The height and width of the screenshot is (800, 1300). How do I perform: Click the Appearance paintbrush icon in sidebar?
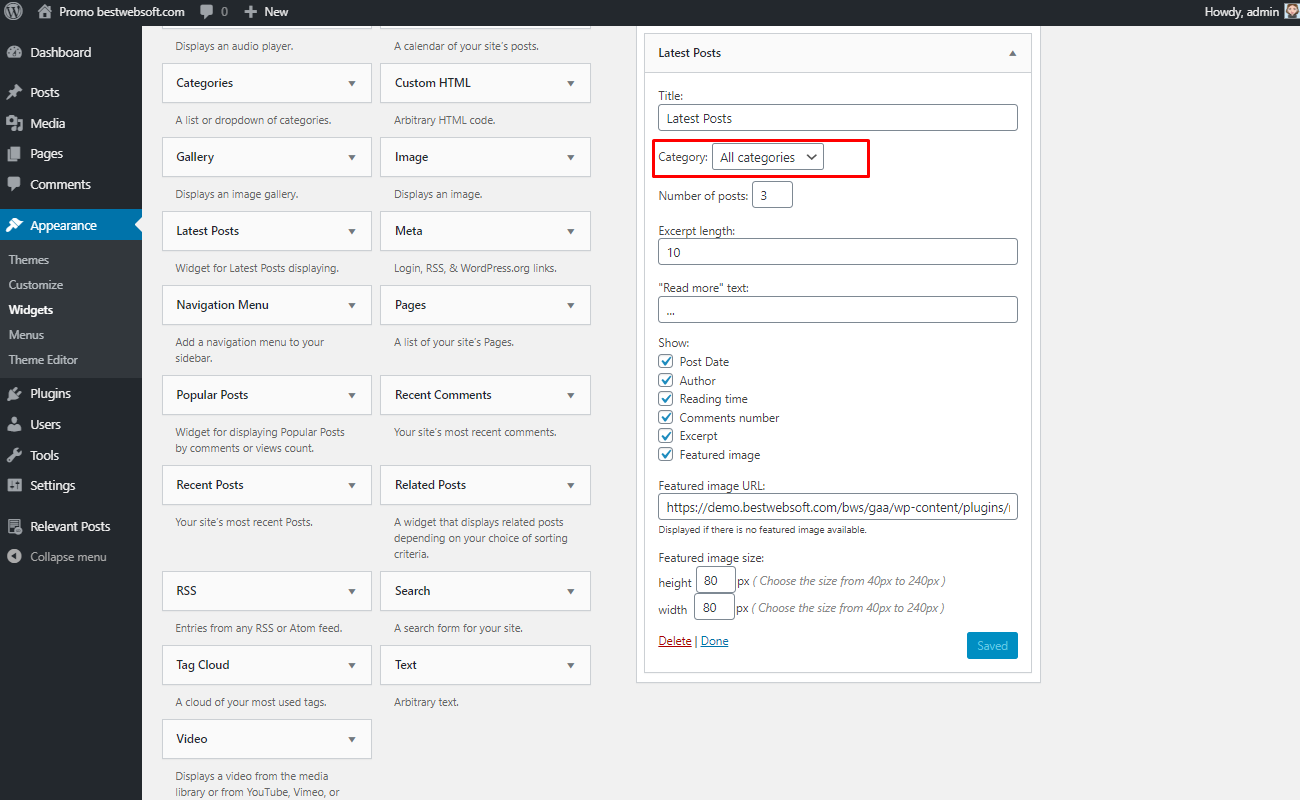[x=14, y=225]
